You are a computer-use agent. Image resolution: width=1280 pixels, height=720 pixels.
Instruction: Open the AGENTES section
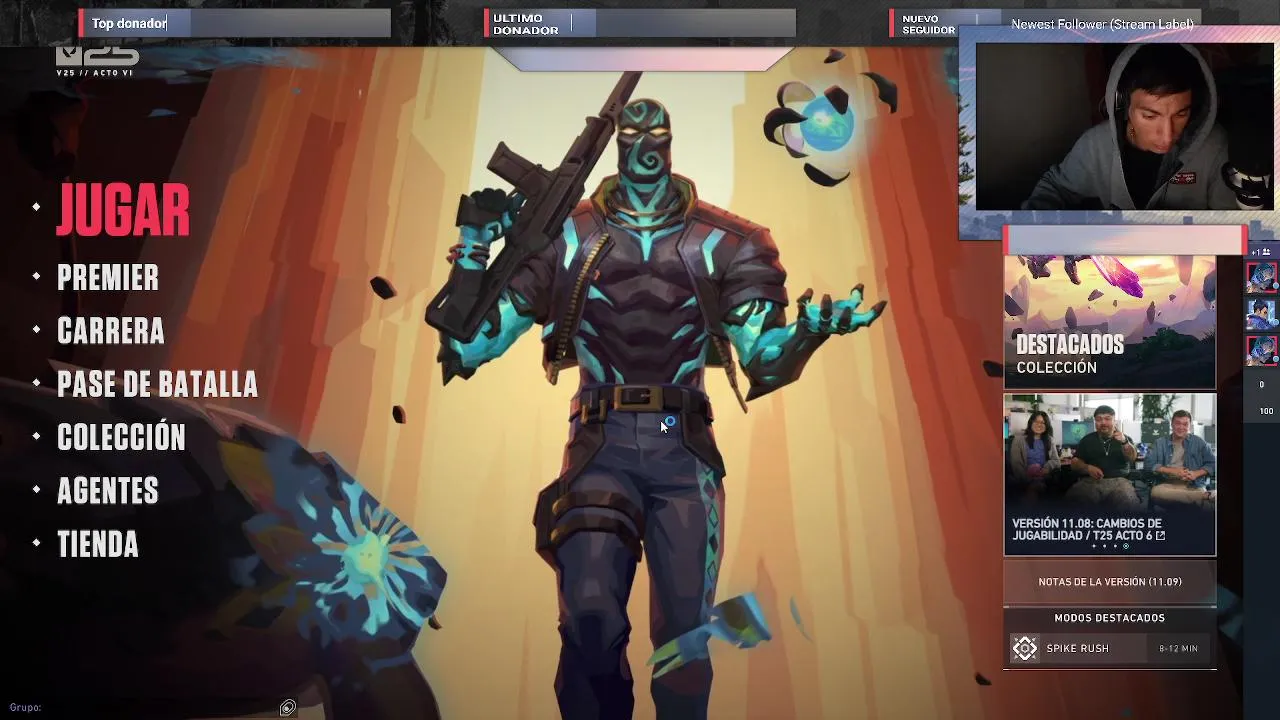107,491
